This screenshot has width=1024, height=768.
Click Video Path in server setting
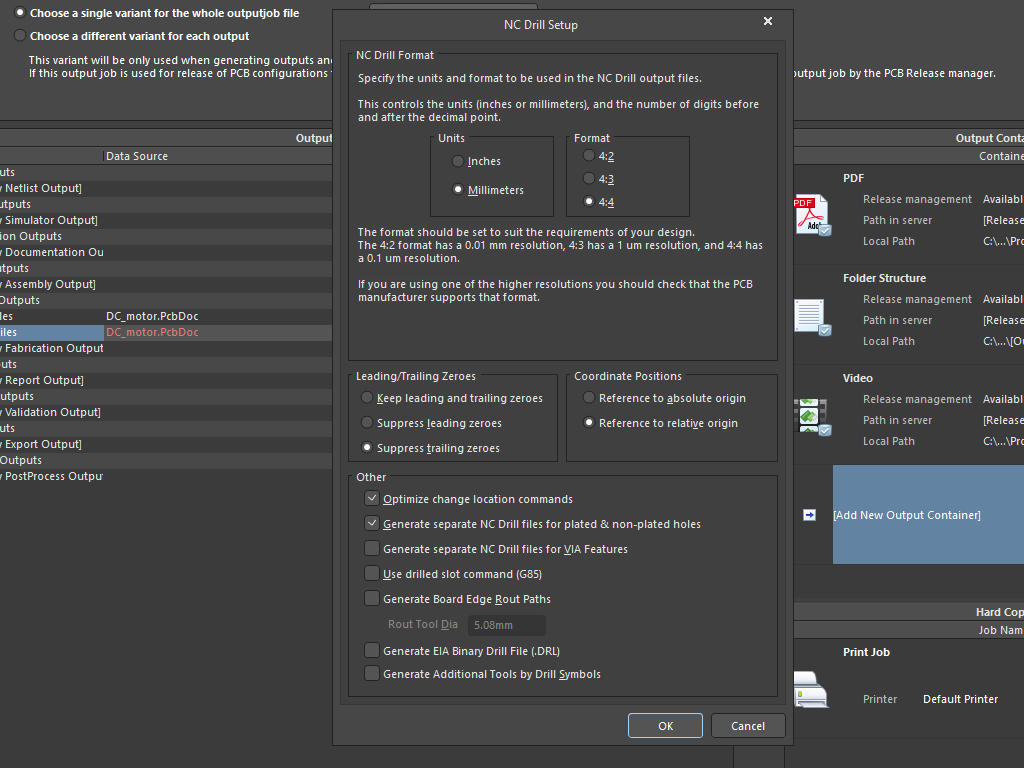point(897,420)
